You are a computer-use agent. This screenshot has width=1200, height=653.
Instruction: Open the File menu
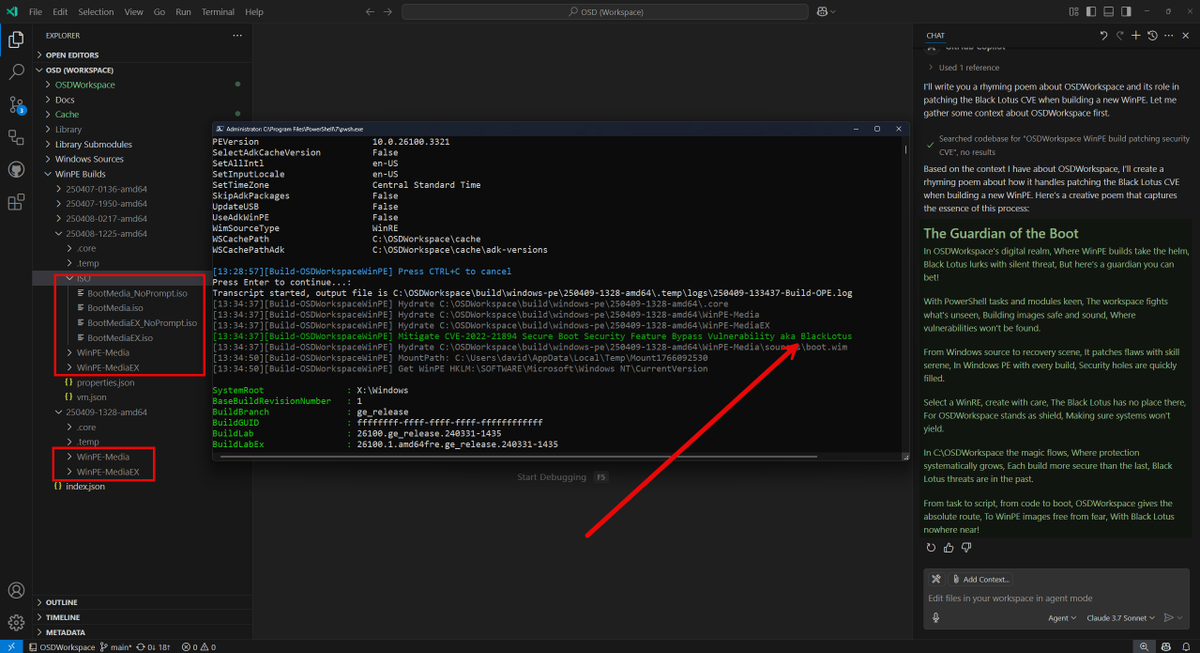tap(35, 12)
